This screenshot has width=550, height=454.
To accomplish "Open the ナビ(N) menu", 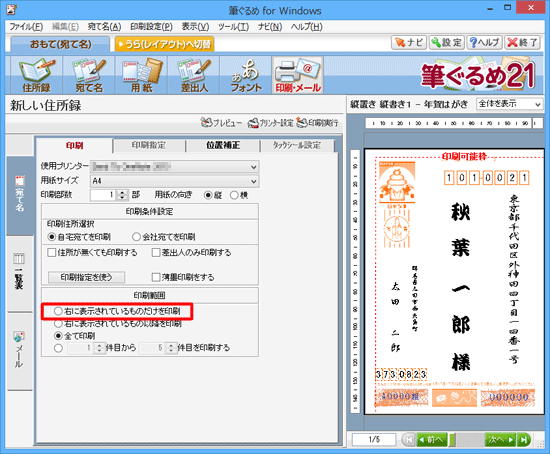I will coord(270,27).
